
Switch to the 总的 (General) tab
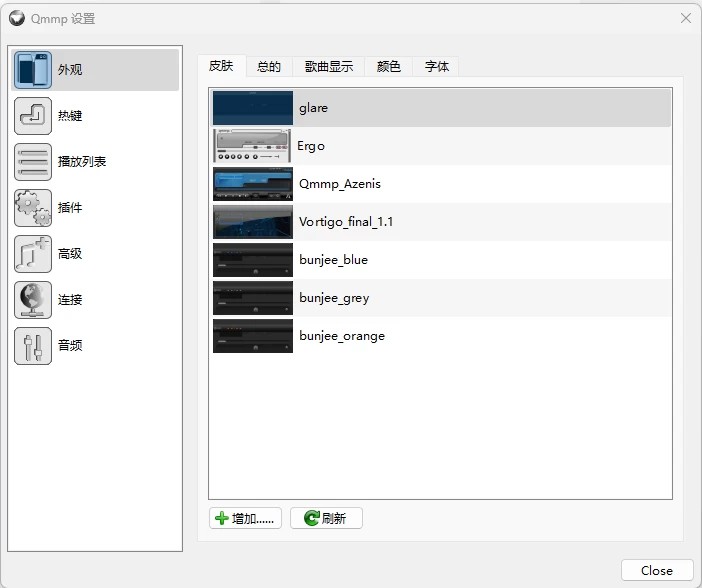tap(269, 67)
